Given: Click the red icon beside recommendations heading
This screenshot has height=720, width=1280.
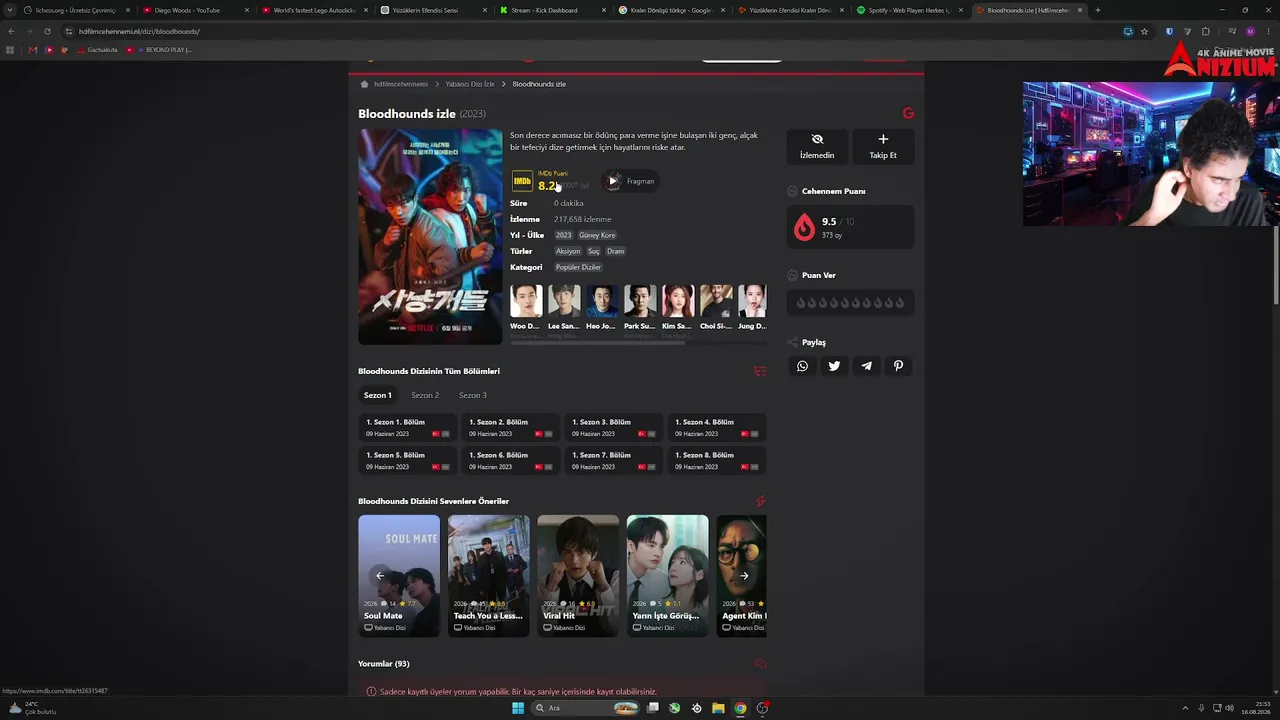Looking at the screenshot, I should pos(760,501).
